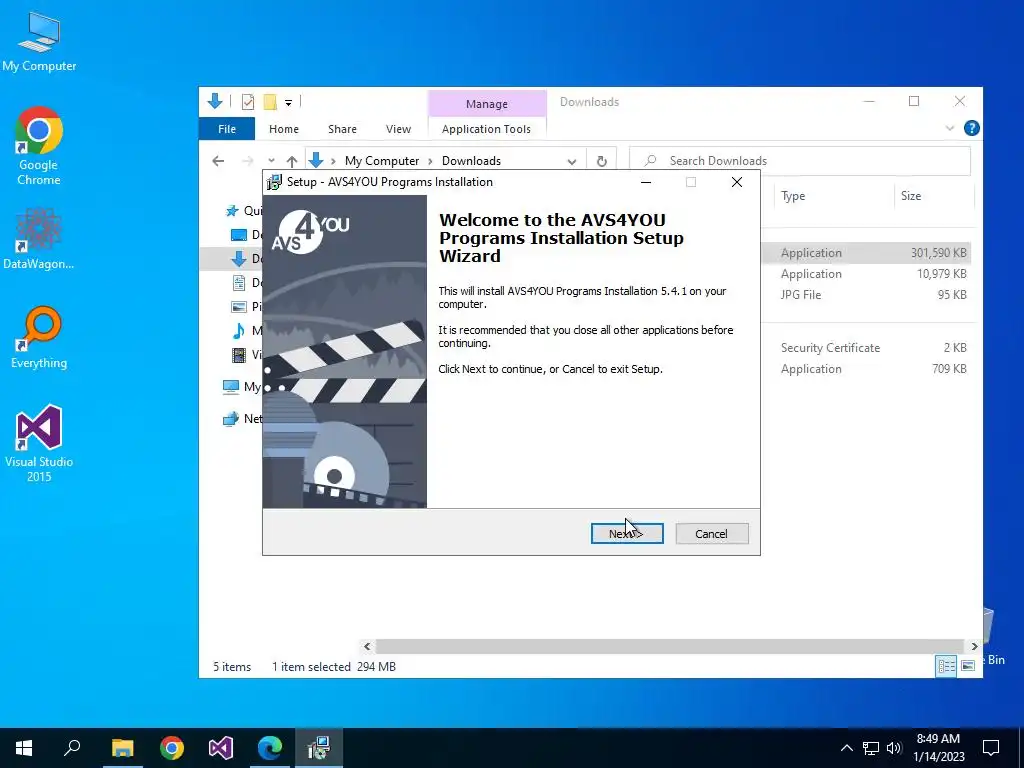
Task: Cancel the AVS4YOU installation
Action: 712,534
